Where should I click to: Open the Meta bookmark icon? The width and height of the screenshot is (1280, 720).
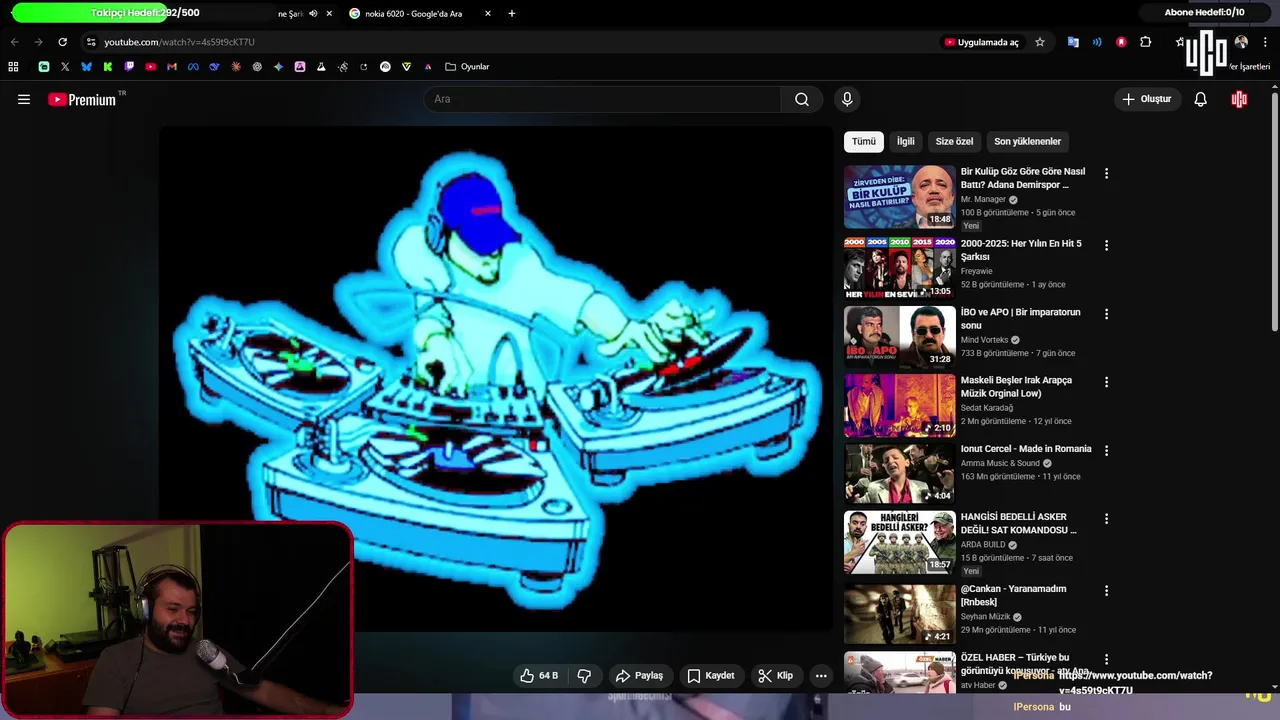[x=193, y=67]
